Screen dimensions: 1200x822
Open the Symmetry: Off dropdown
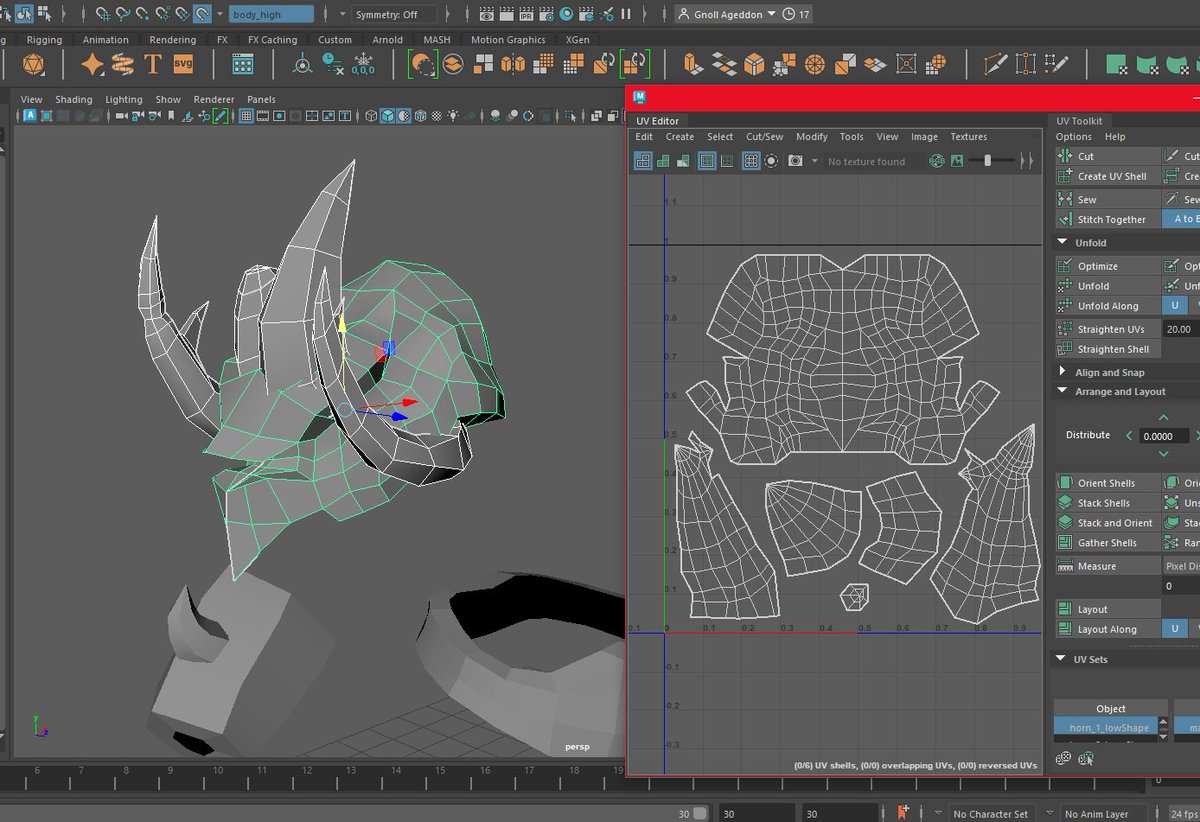click(395, 14)
